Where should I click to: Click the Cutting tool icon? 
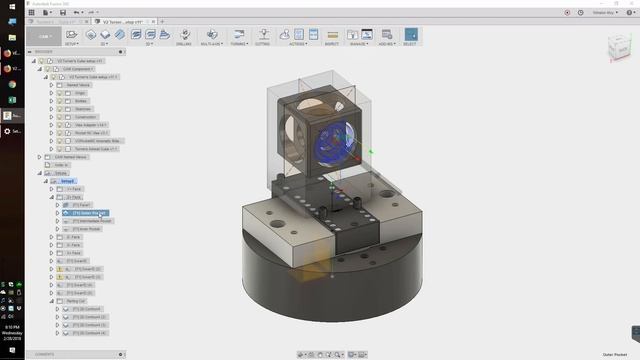(264, 34)
